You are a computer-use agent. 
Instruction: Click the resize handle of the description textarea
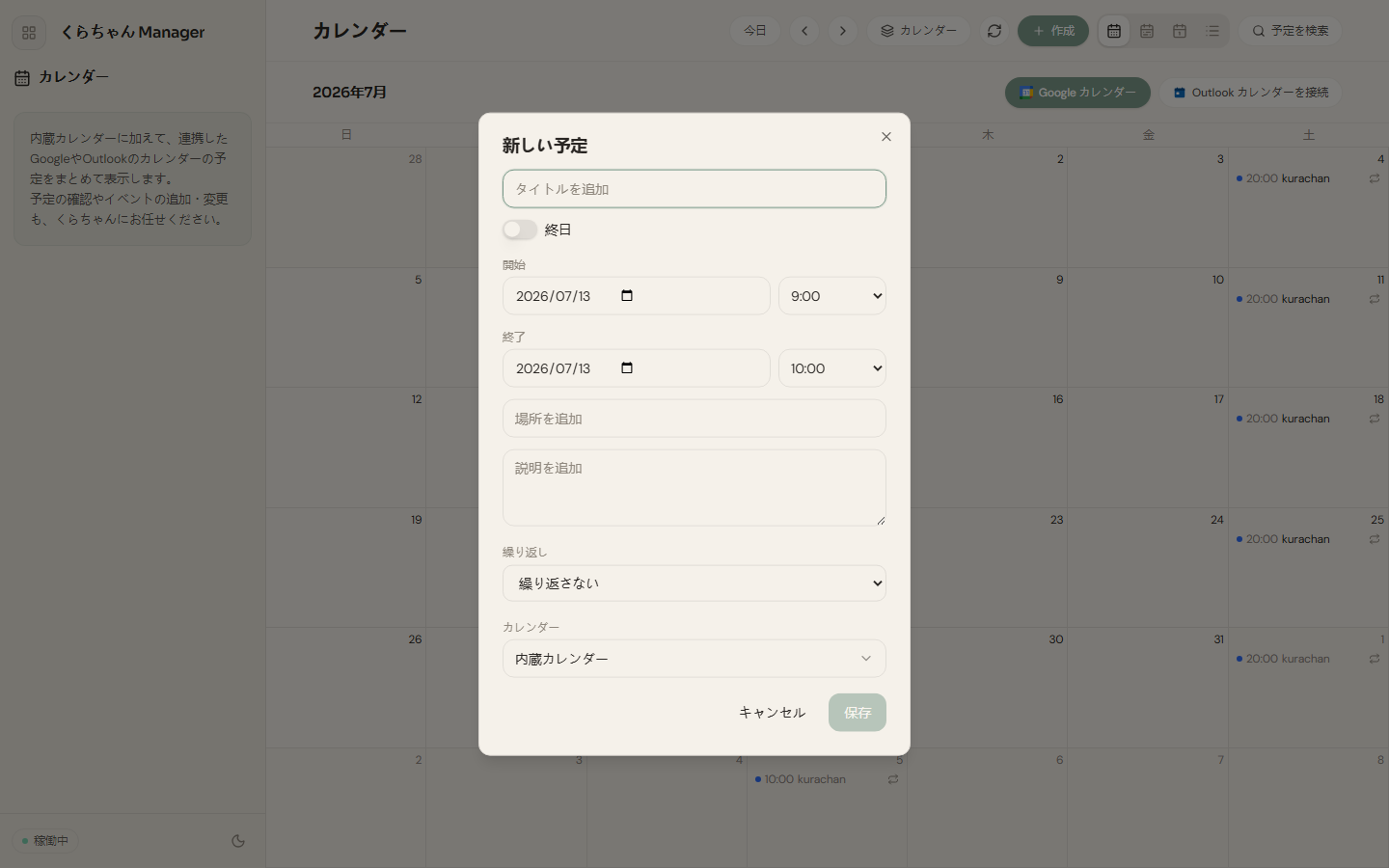(x=881, y=521)
